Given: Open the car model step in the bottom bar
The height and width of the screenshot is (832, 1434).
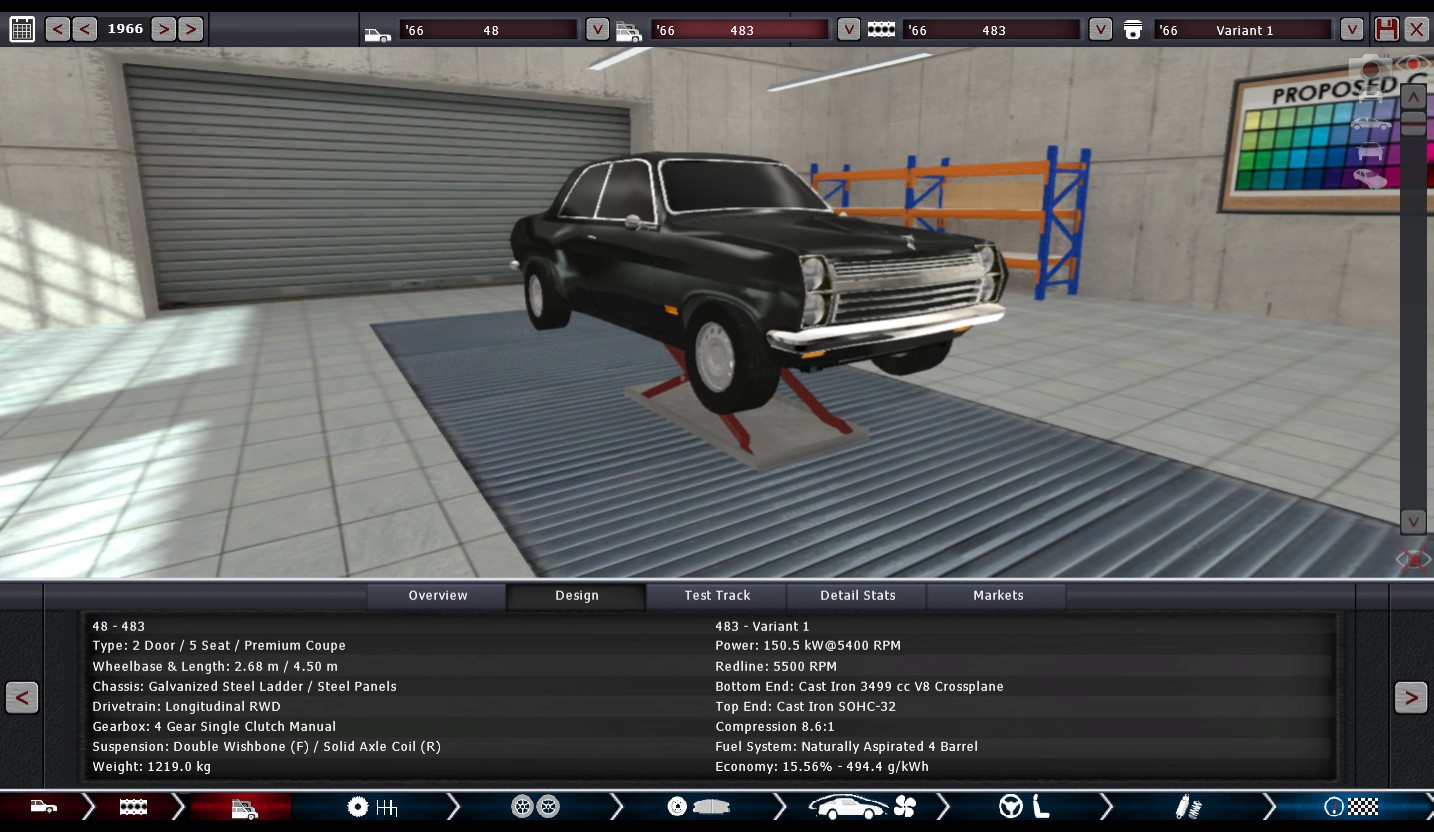Looking at the screenshot, I should [43, 807].
